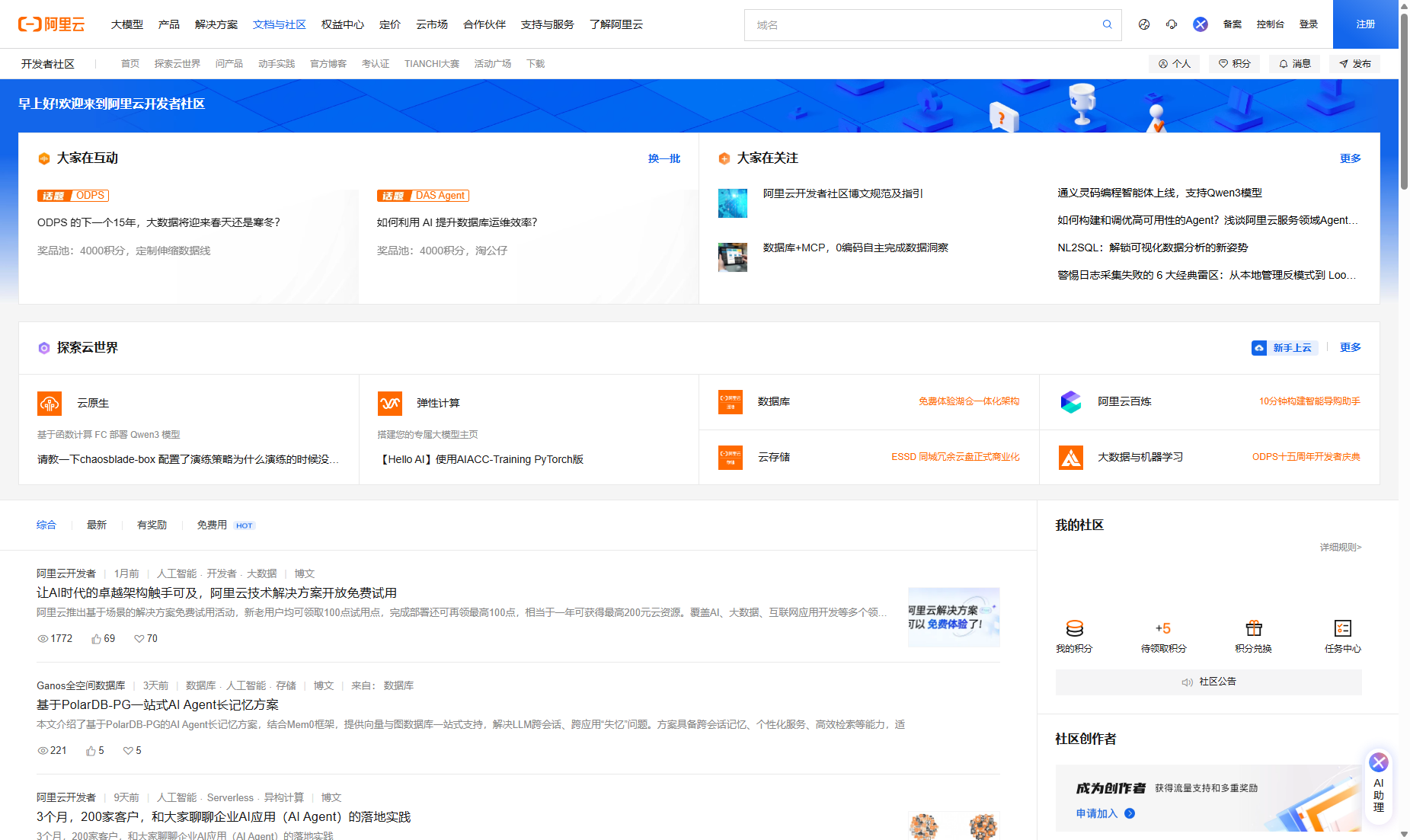Open the DAS Agent topic tag
Image resolution: width=1410 pixels, height=840 pixels.
[x=423, y=196]
